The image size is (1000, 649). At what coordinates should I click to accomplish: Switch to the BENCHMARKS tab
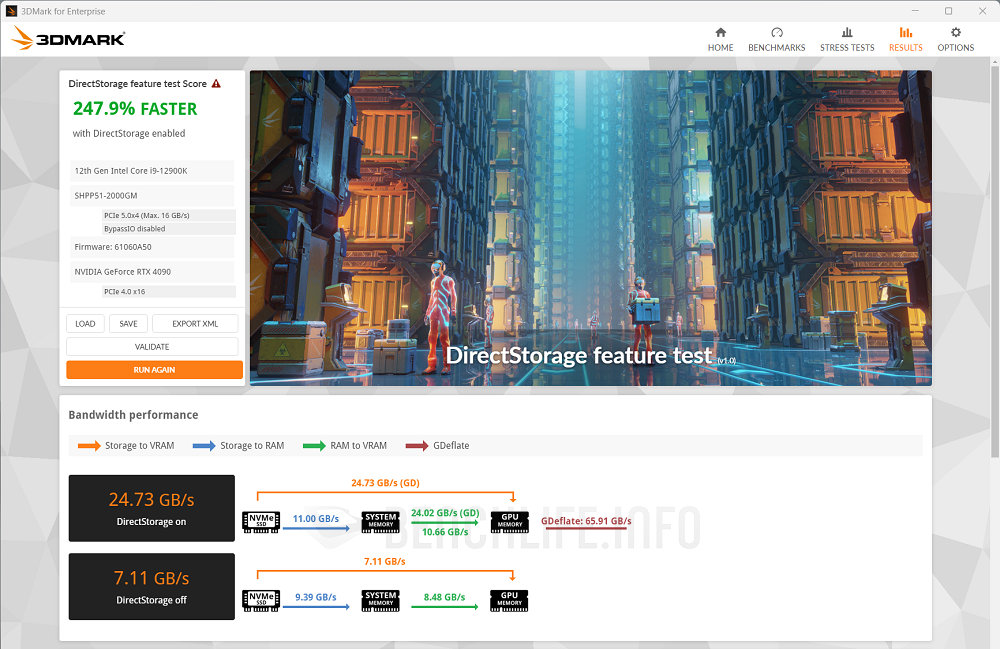tap(777, 40)
